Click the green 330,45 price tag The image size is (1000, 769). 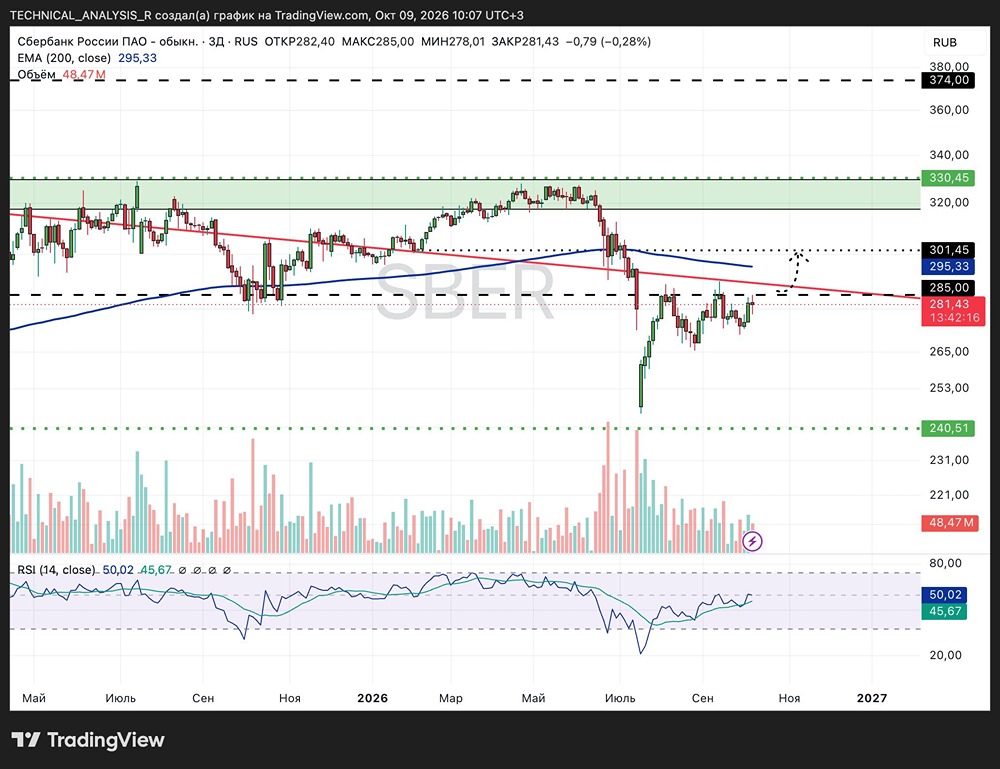tap(948, 178)
